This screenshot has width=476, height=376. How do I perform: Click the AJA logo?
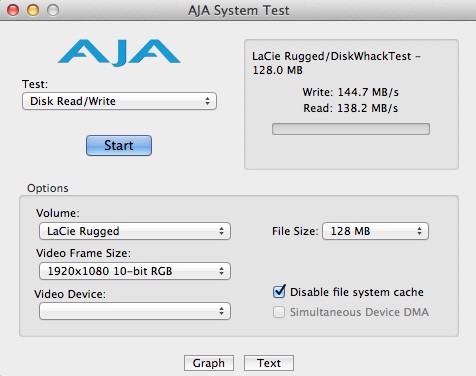pyautogui.click(x=119, y=53)
